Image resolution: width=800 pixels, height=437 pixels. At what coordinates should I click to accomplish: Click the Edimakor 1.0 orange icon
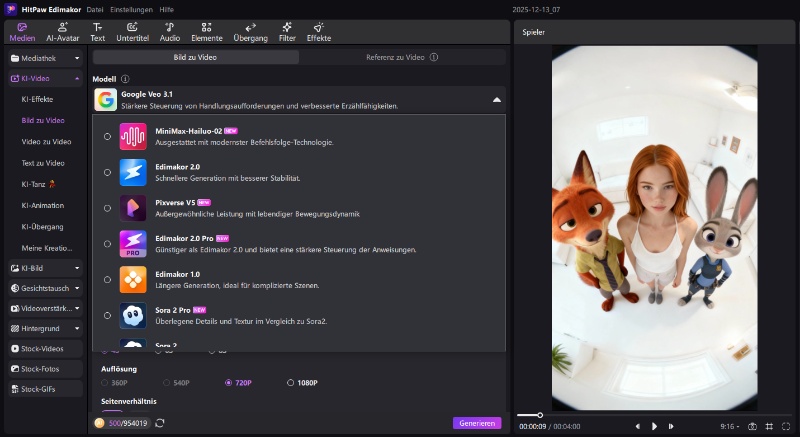(x=133, y=279)
